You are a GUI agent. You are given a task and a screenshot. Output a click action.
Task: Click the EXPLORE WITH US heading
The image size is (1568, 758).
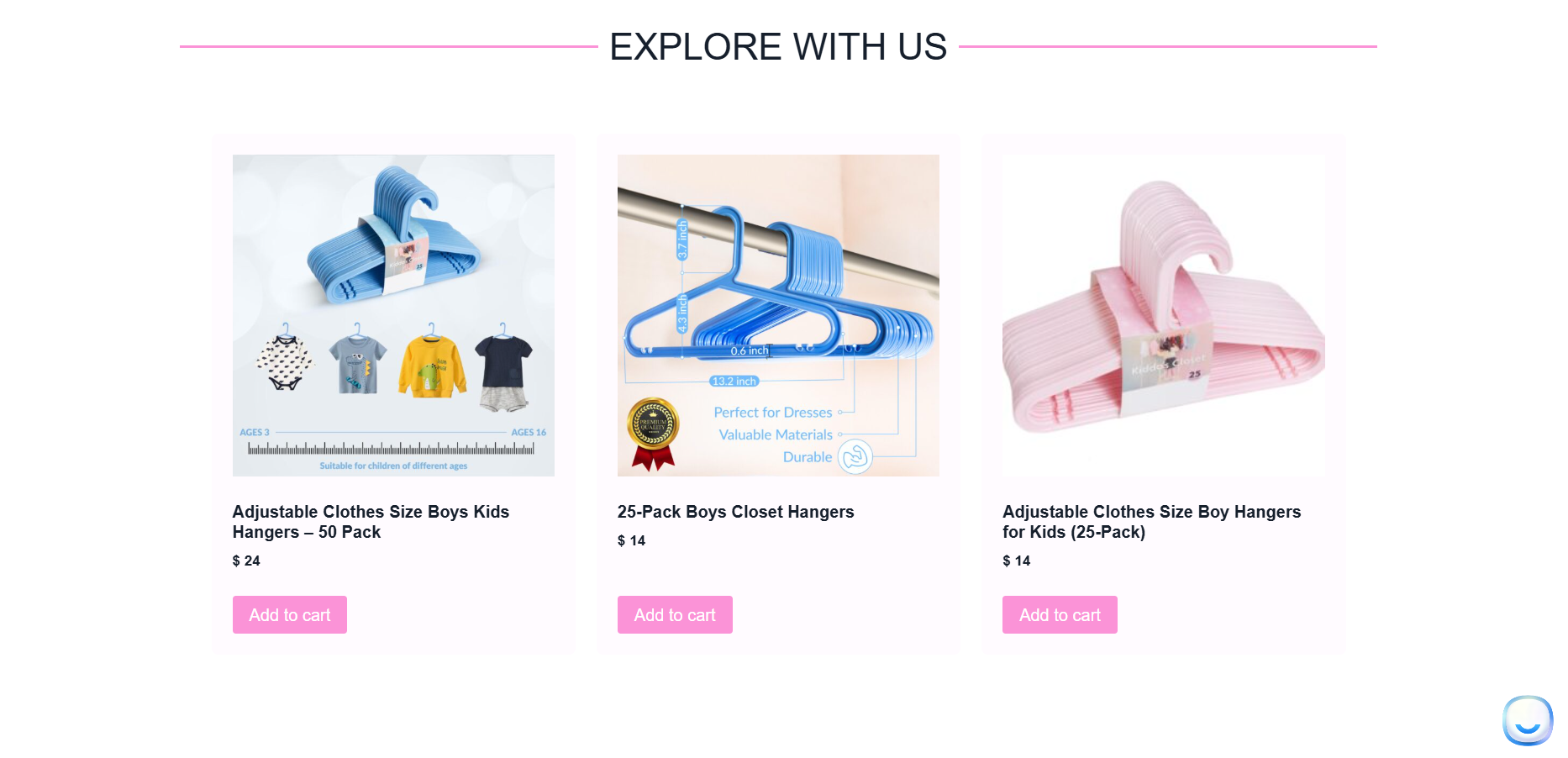coord(778,47)
